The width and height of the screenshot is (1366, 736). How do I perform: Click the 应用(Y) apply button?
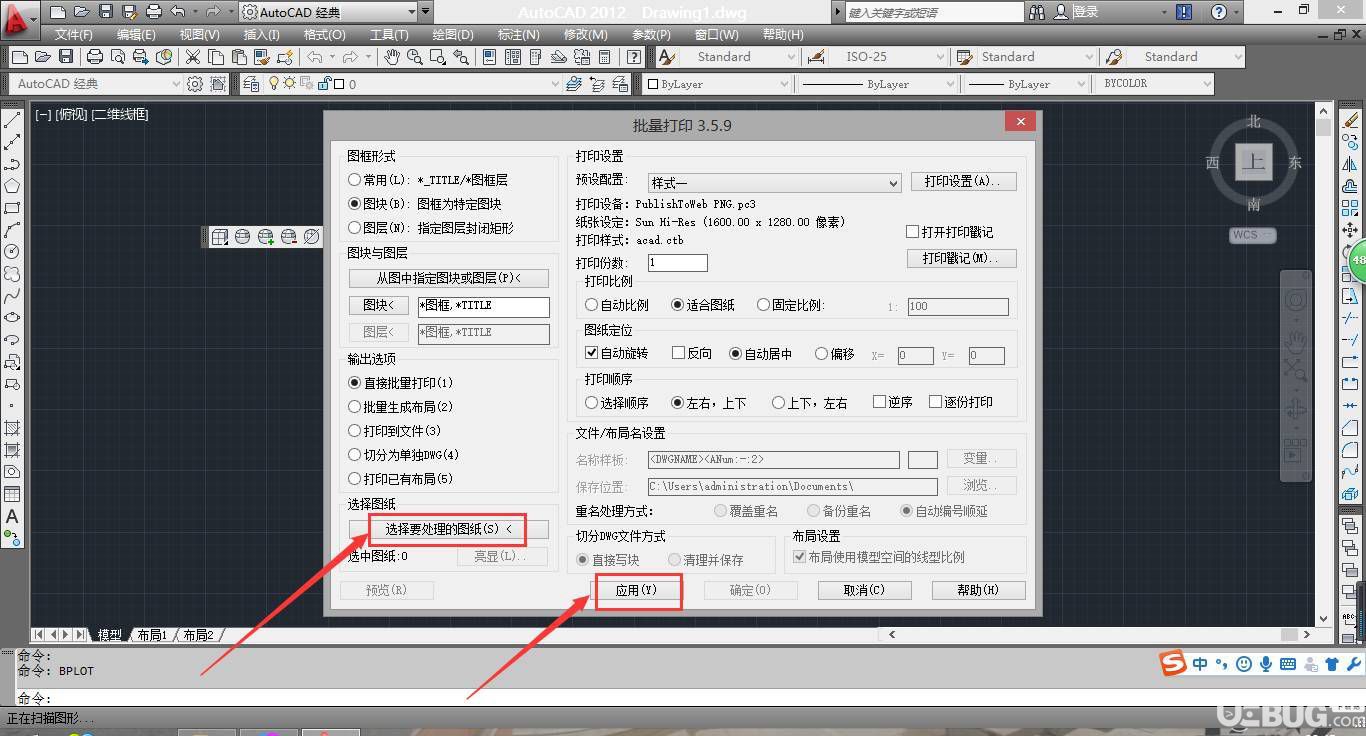[636, 590]
